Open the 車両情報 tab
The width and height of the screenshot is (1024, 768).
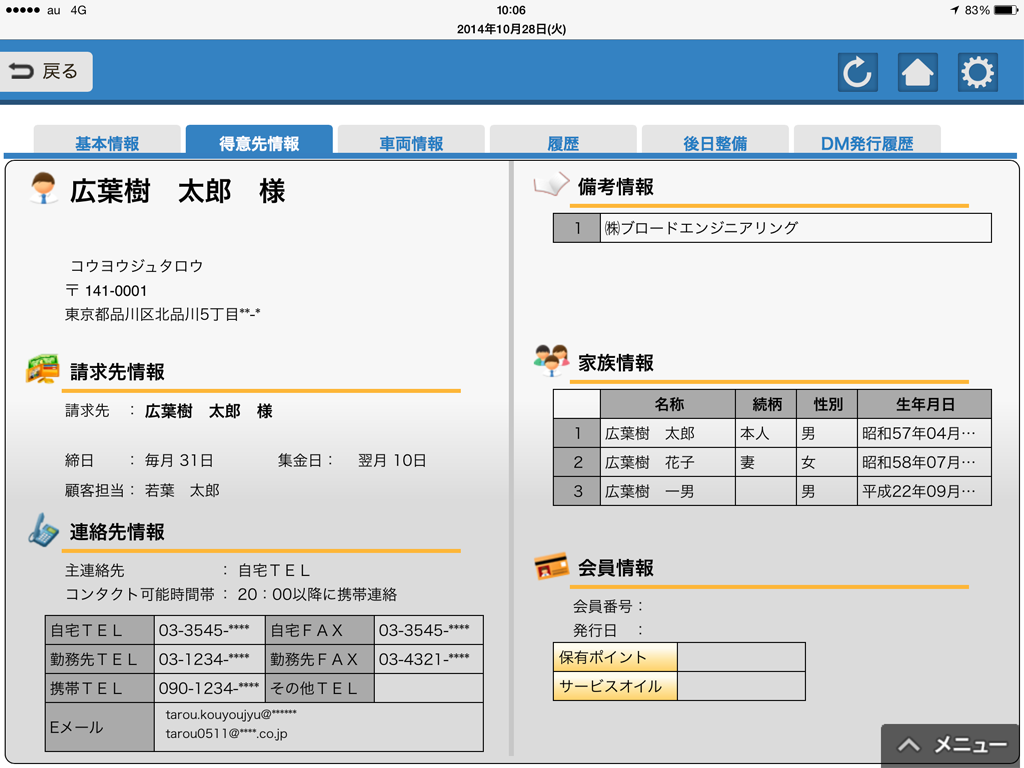pyautogui.click(x=411, y=142)
